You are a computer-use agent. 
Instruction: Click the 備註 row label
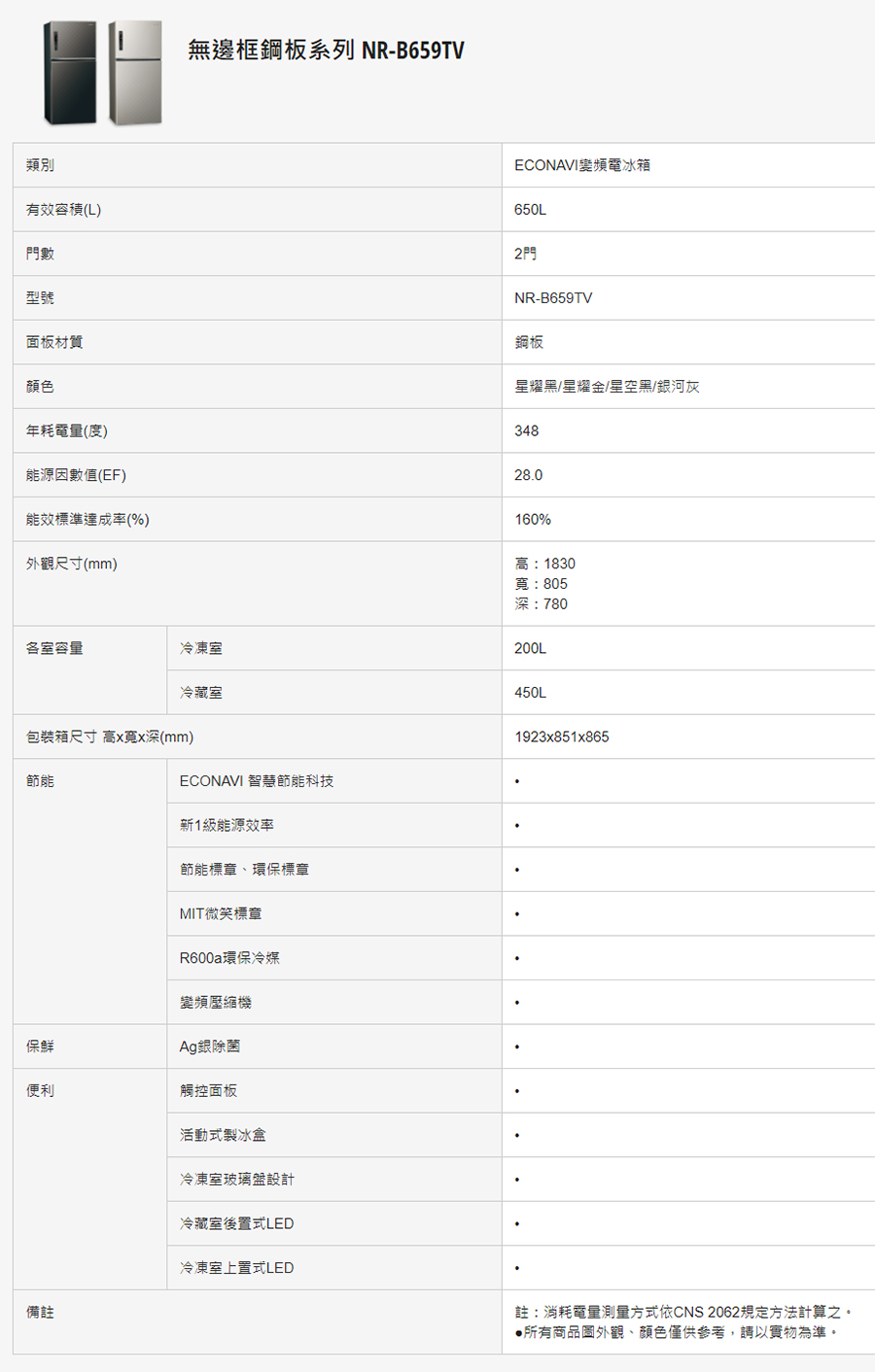pos(40,1313)
